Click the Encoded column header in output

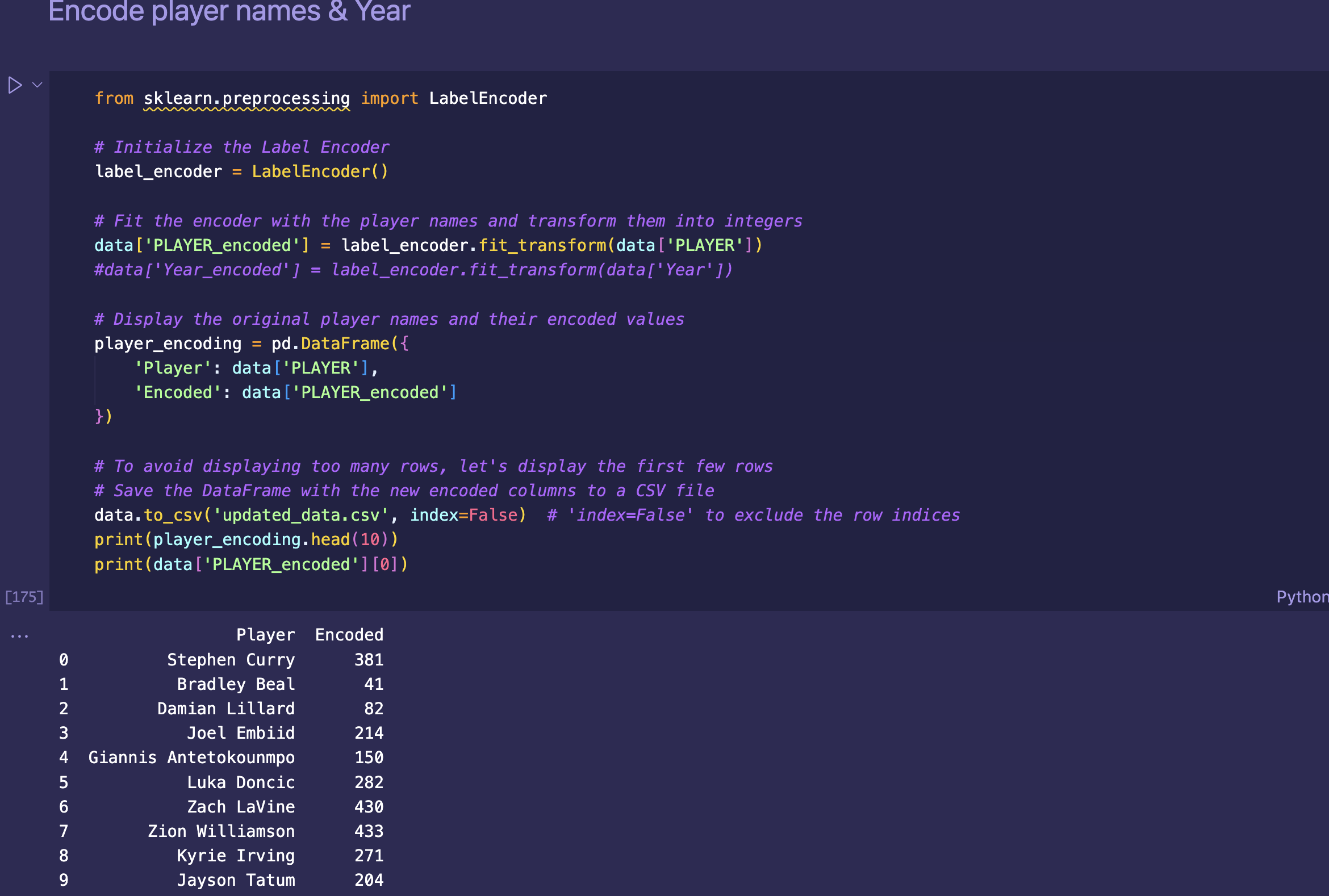click(x=349, y=635)
